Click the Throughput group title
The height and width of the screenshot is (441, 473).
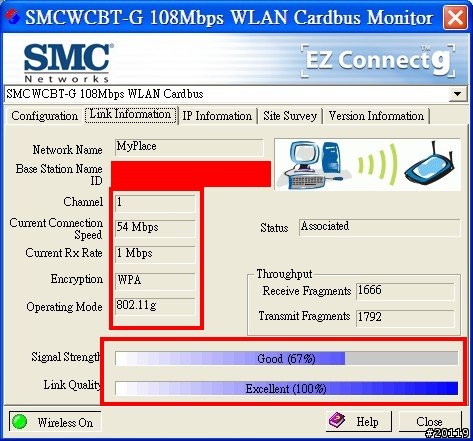[x=284, y=274]
